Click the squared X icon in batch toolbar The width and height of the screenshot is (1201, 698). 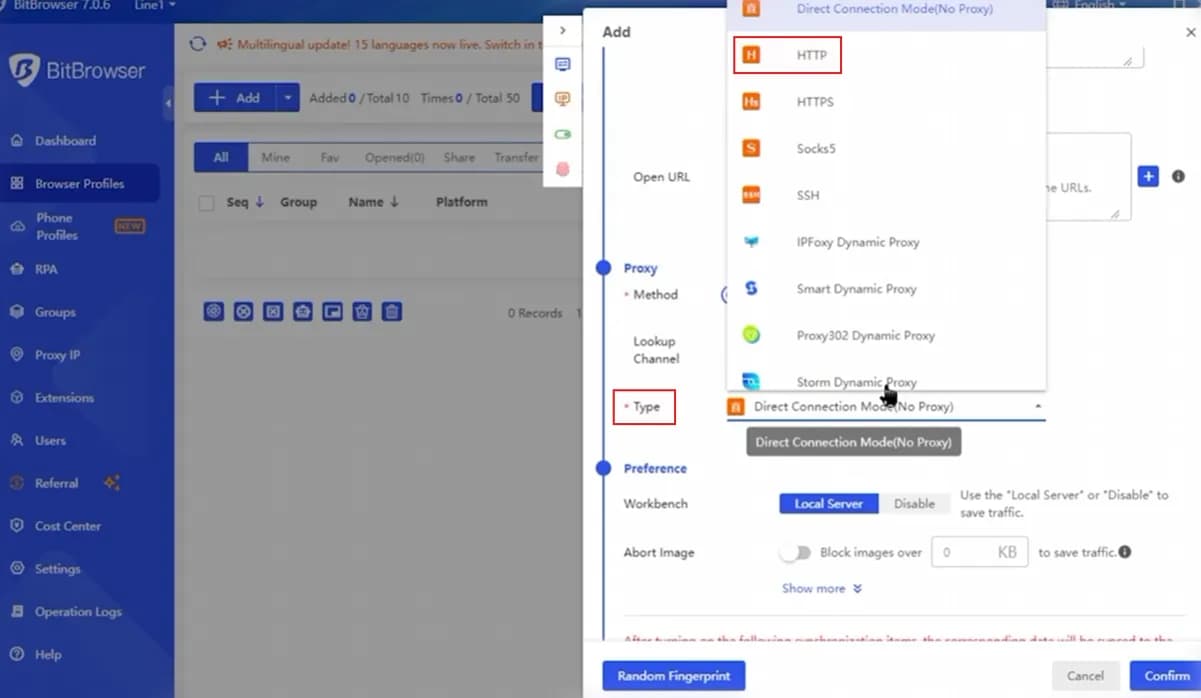click(x=273, y=312)
